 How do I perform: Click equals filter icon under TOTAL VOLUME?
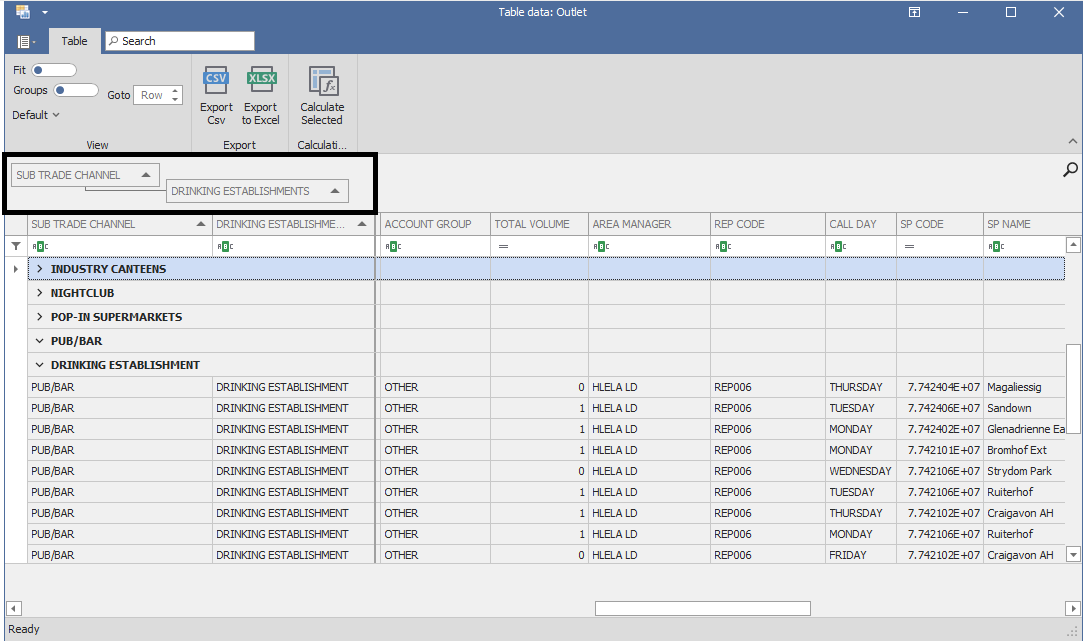click(x=503, y=246)
